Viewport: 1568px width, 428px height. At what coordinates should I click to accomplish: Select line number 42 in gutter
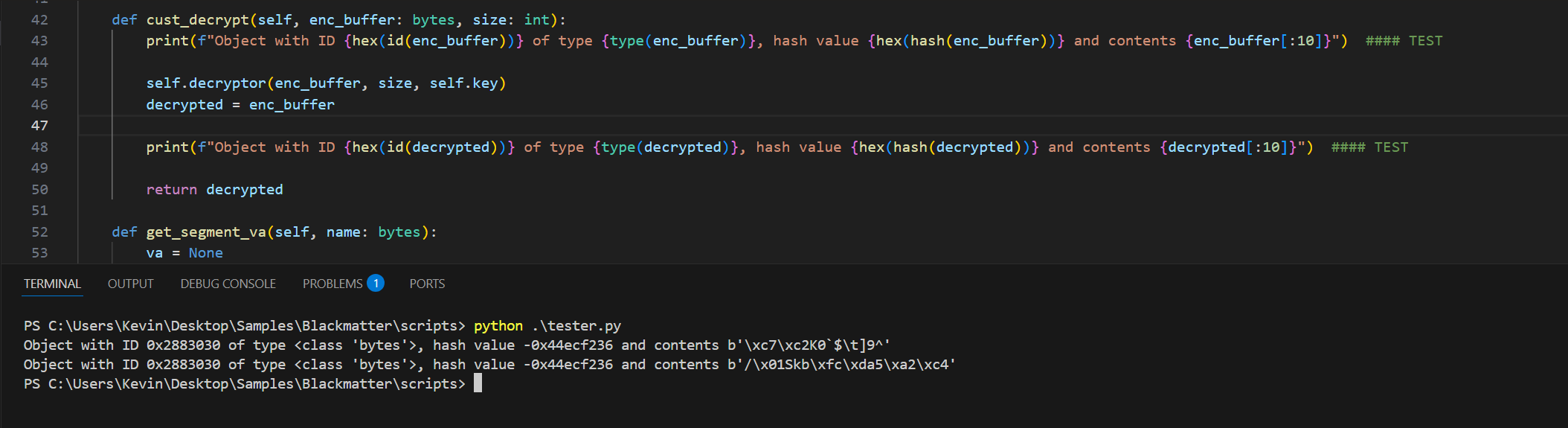(39, 20)
